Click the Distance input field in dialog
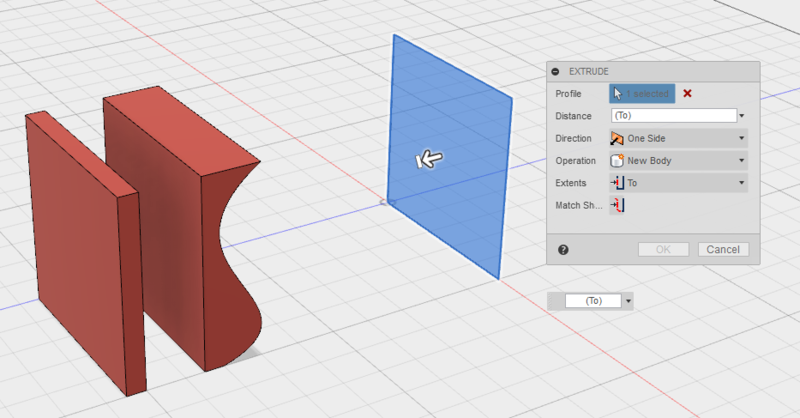This screenshot has width=800, height=418. 673,116
